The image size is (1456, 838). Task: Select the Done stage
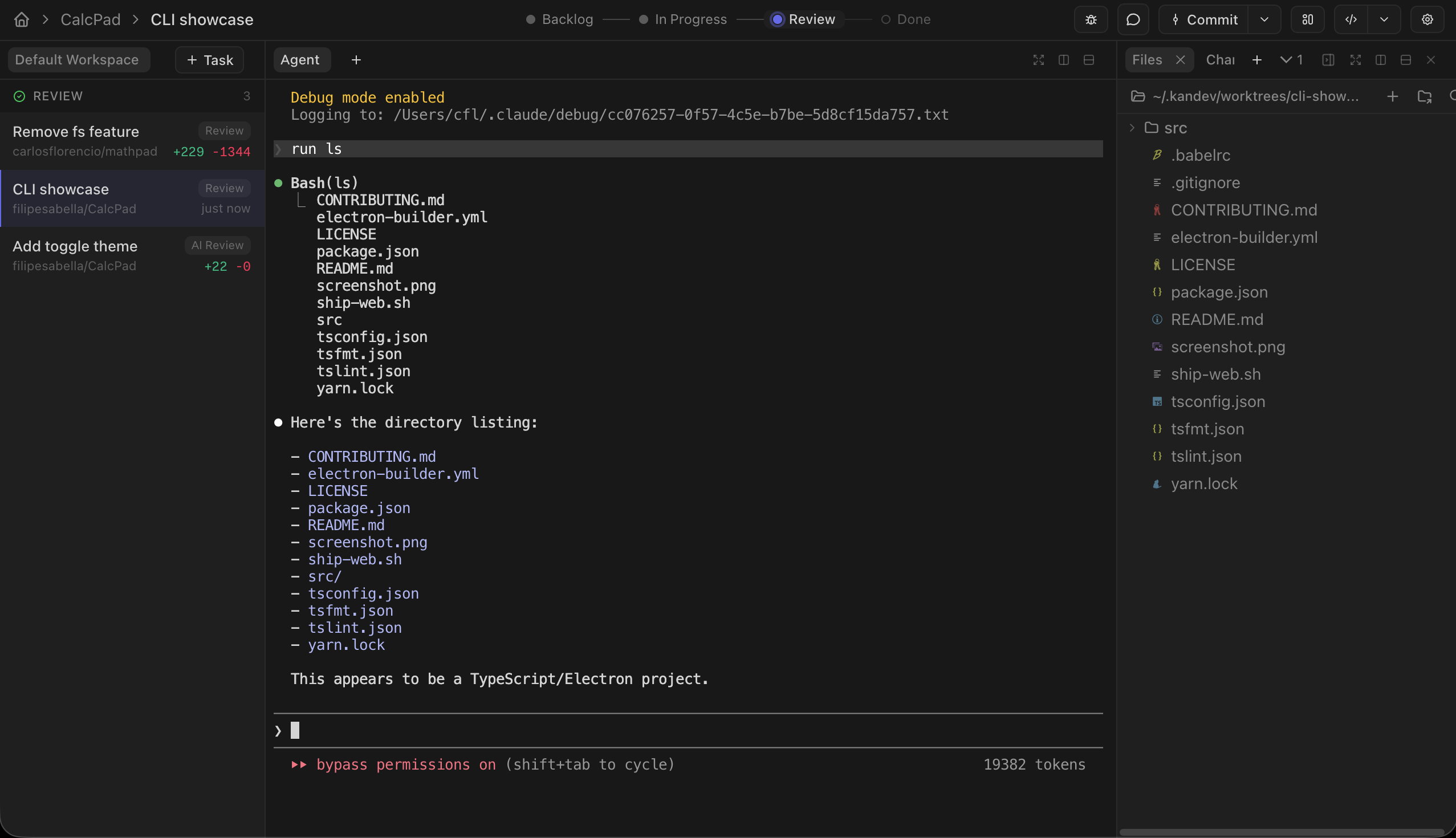[x=906, y=19]
